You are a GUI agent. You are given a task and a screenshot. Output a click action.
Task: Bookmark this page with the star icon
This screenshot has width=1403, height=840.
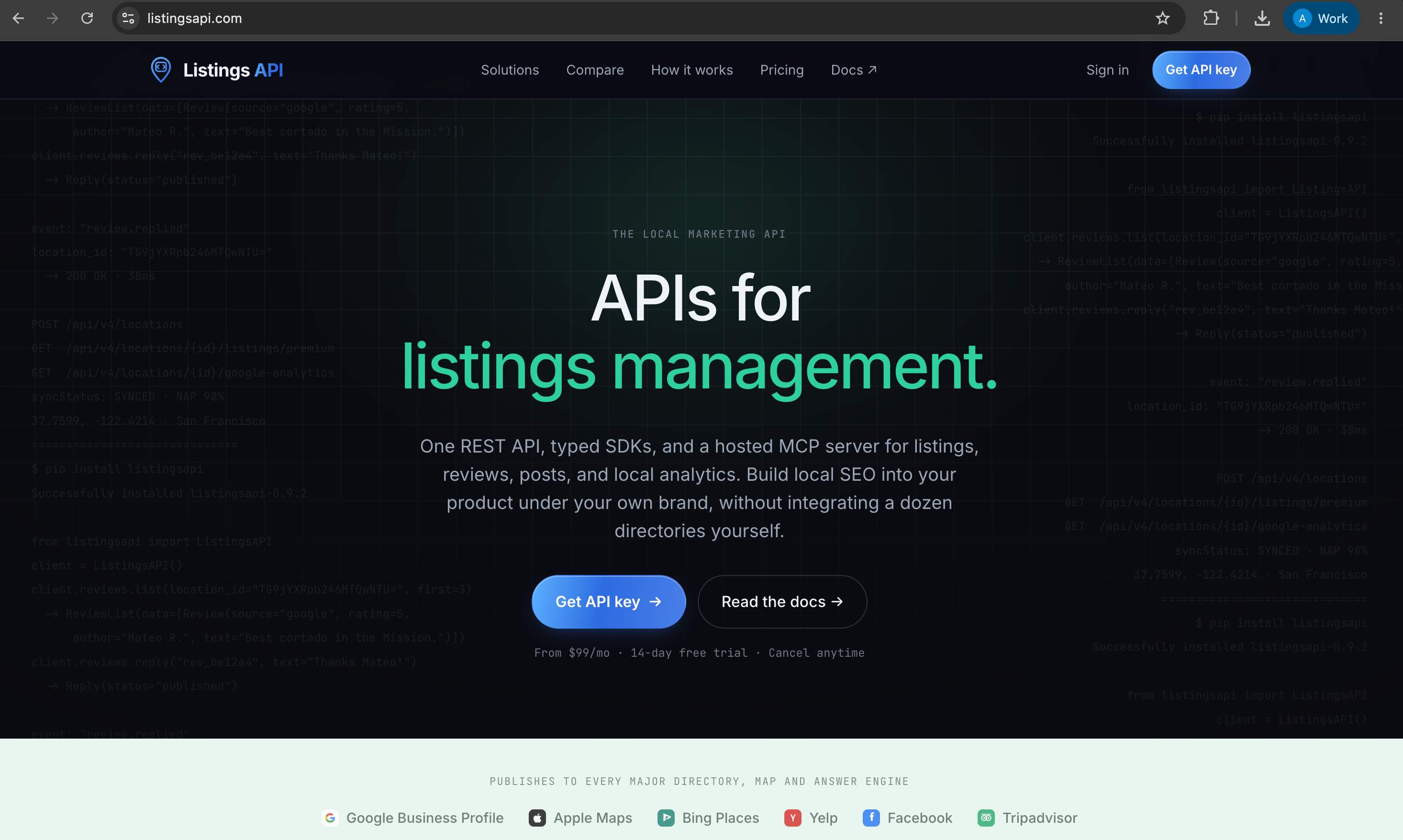point(1162,18)
